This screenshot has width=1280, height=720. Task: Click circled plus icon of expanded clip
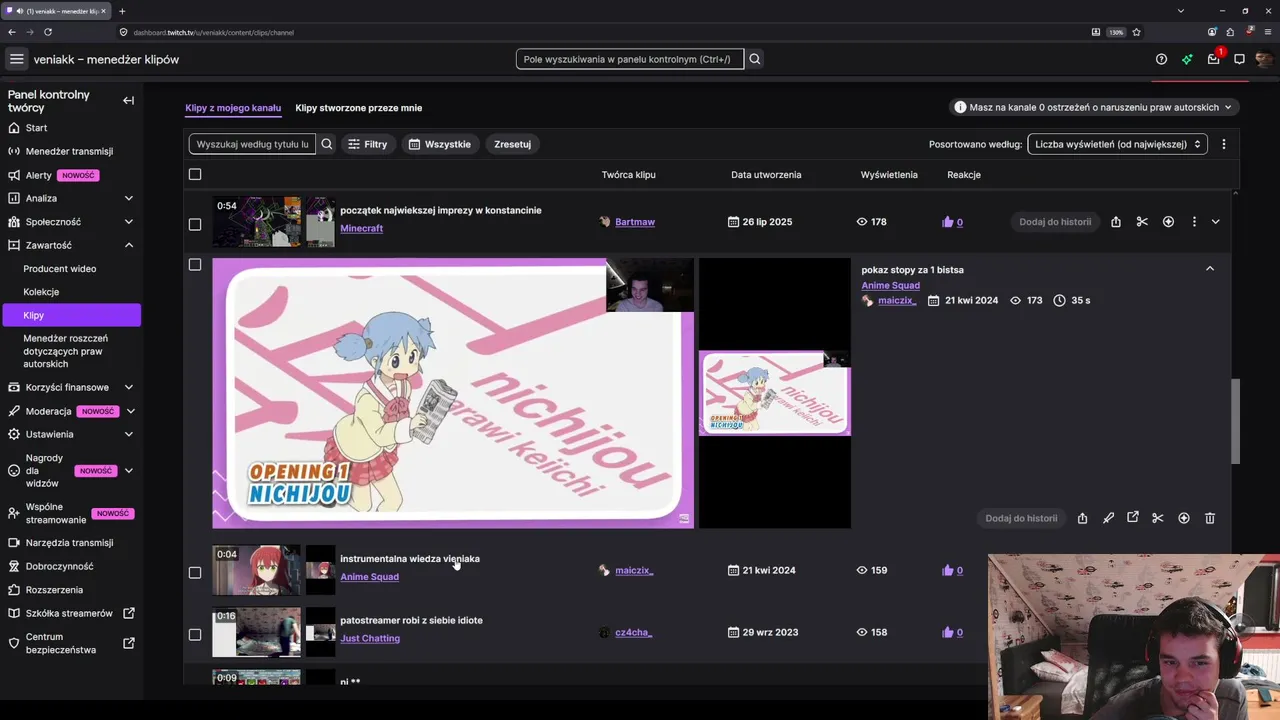click(x=1184, y=518)
